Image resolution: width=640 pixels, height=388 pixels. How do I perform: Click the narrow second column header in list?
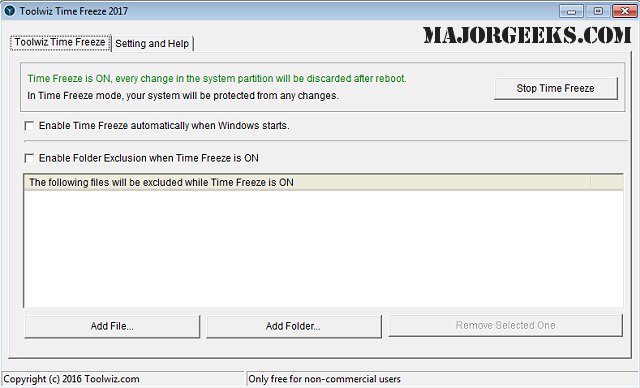click(x=607, y=182)
